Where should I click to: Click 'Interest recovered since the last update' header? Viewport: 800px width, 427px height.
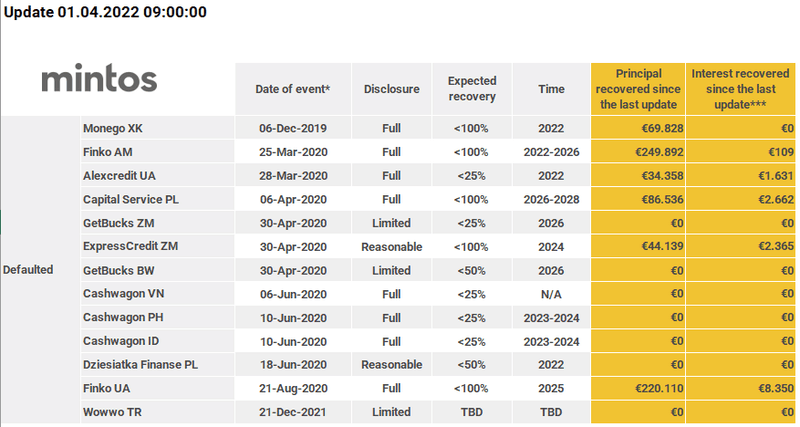tap(741, 89)
